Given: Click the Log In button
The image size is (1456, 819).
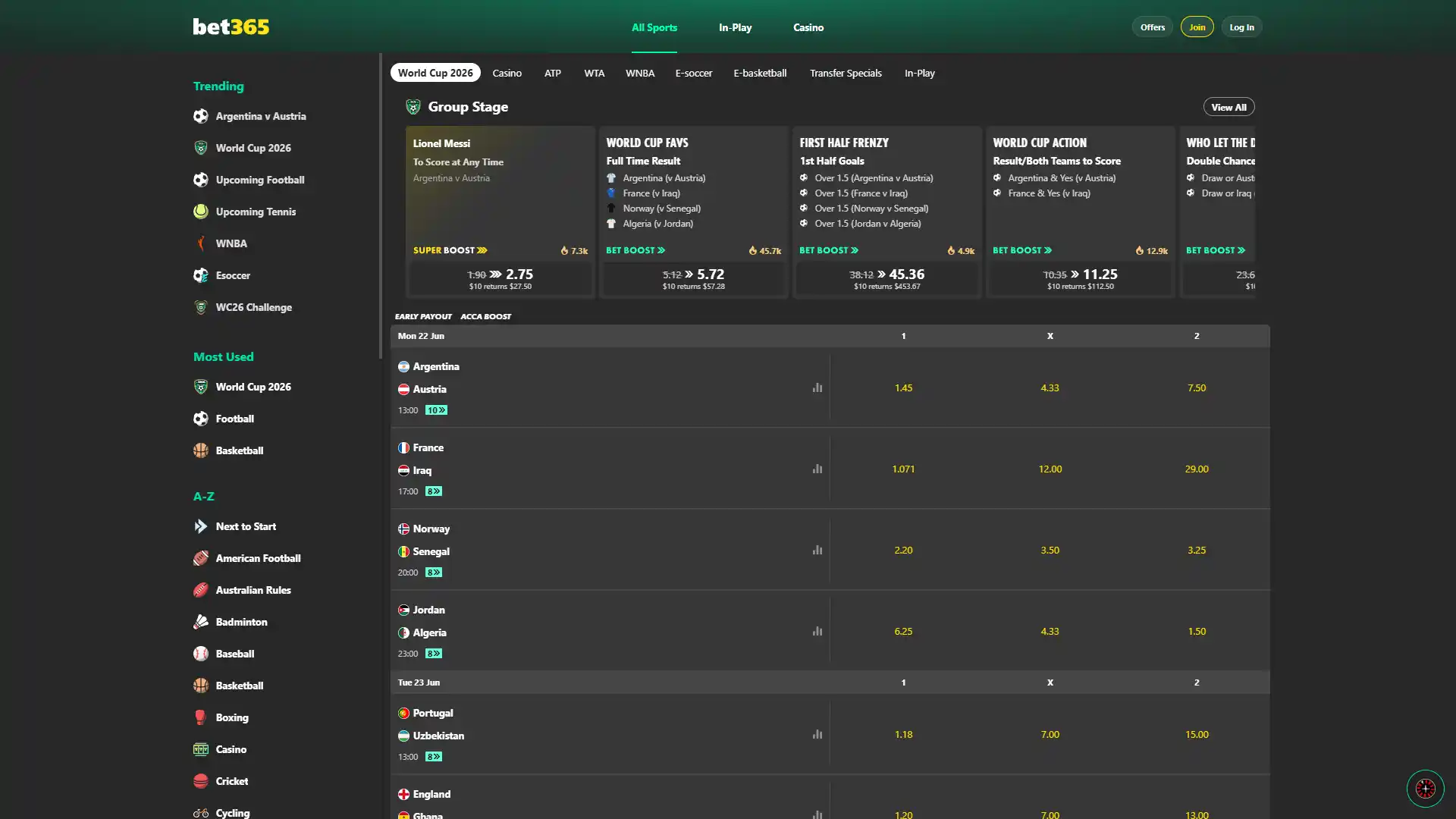Looking at the screenshot, I should [x=1241, y=27].
